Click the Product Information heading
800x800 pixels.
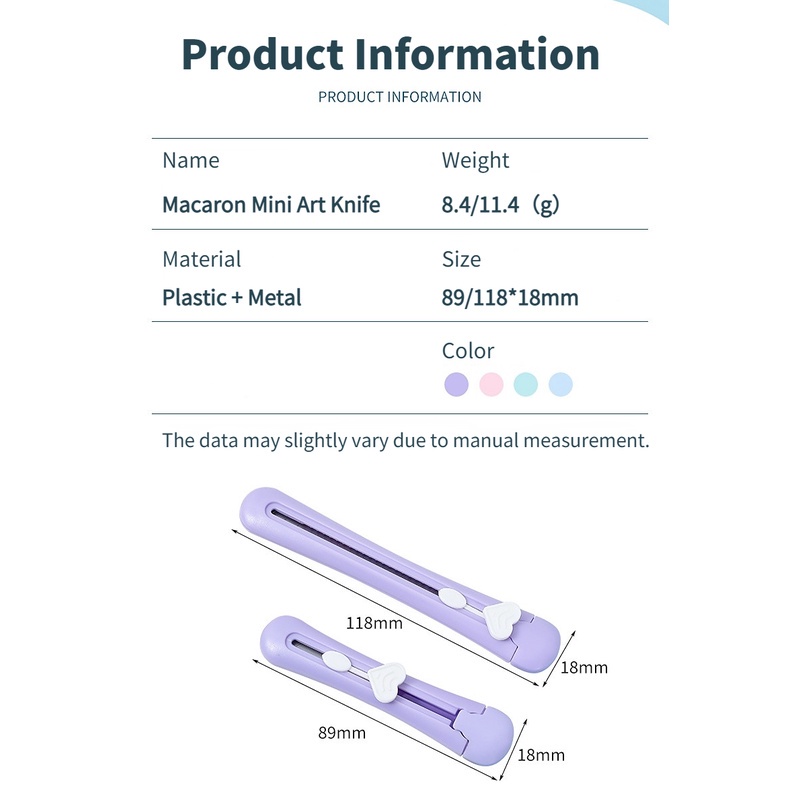coord(391,54)
